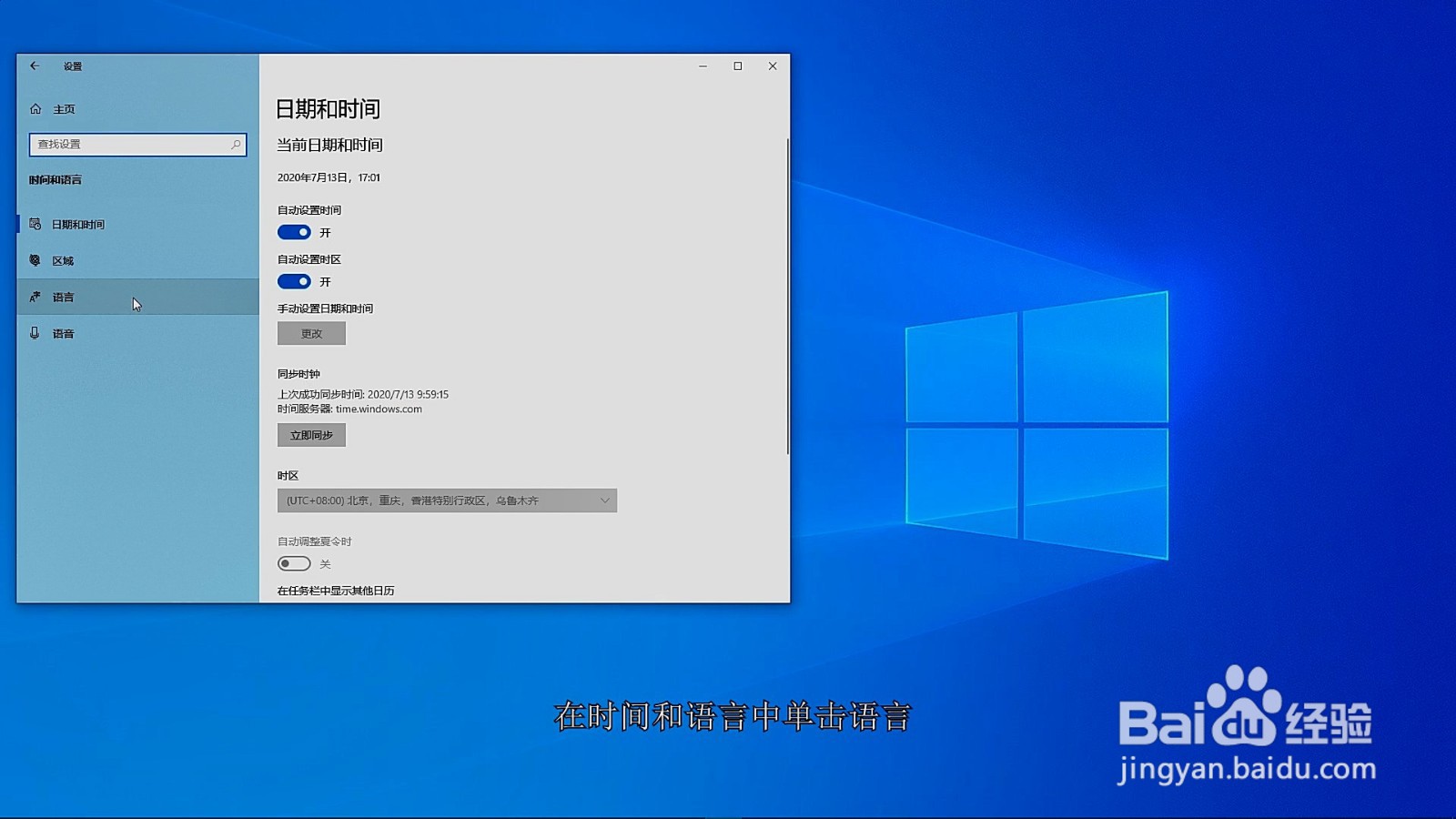Viewport: 1456px width, 819px height.
Task: Open 日期和时间 sidebar item
Action: 138,224
